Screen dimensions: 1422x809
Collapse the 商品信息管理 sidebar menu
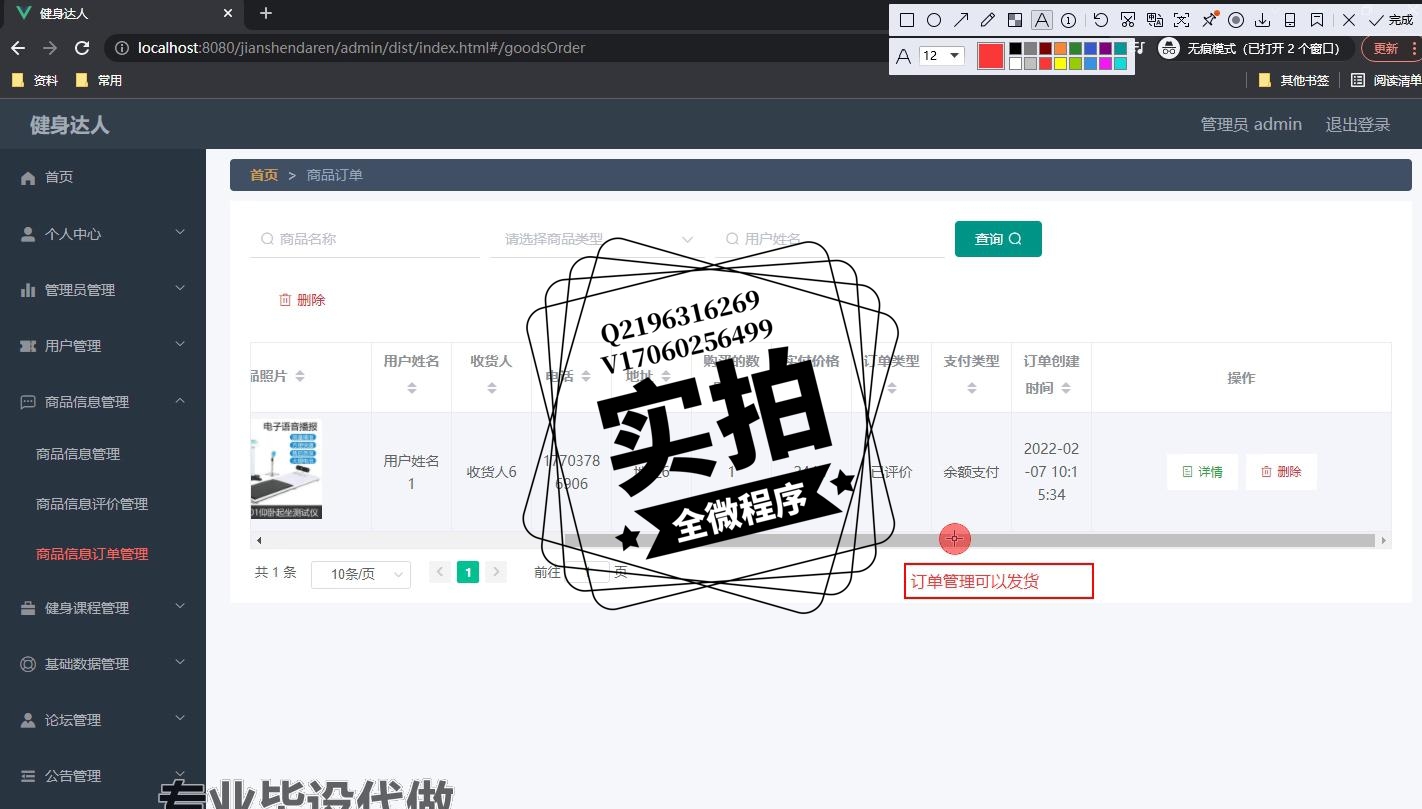point(103,401)
